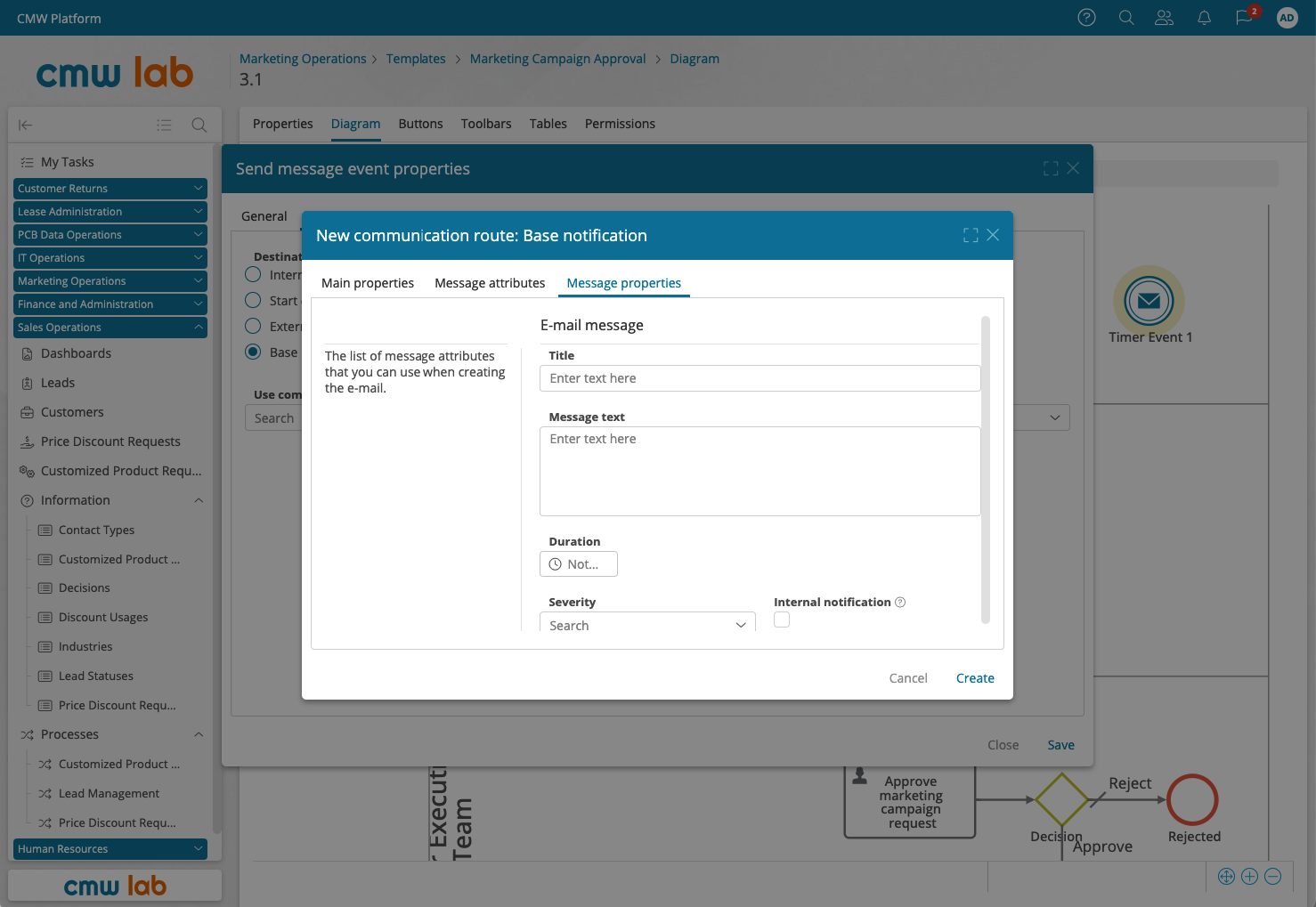1316x907 pixels.
Task: Click the Internal notification help icon
Action: (x=900, y=603)
